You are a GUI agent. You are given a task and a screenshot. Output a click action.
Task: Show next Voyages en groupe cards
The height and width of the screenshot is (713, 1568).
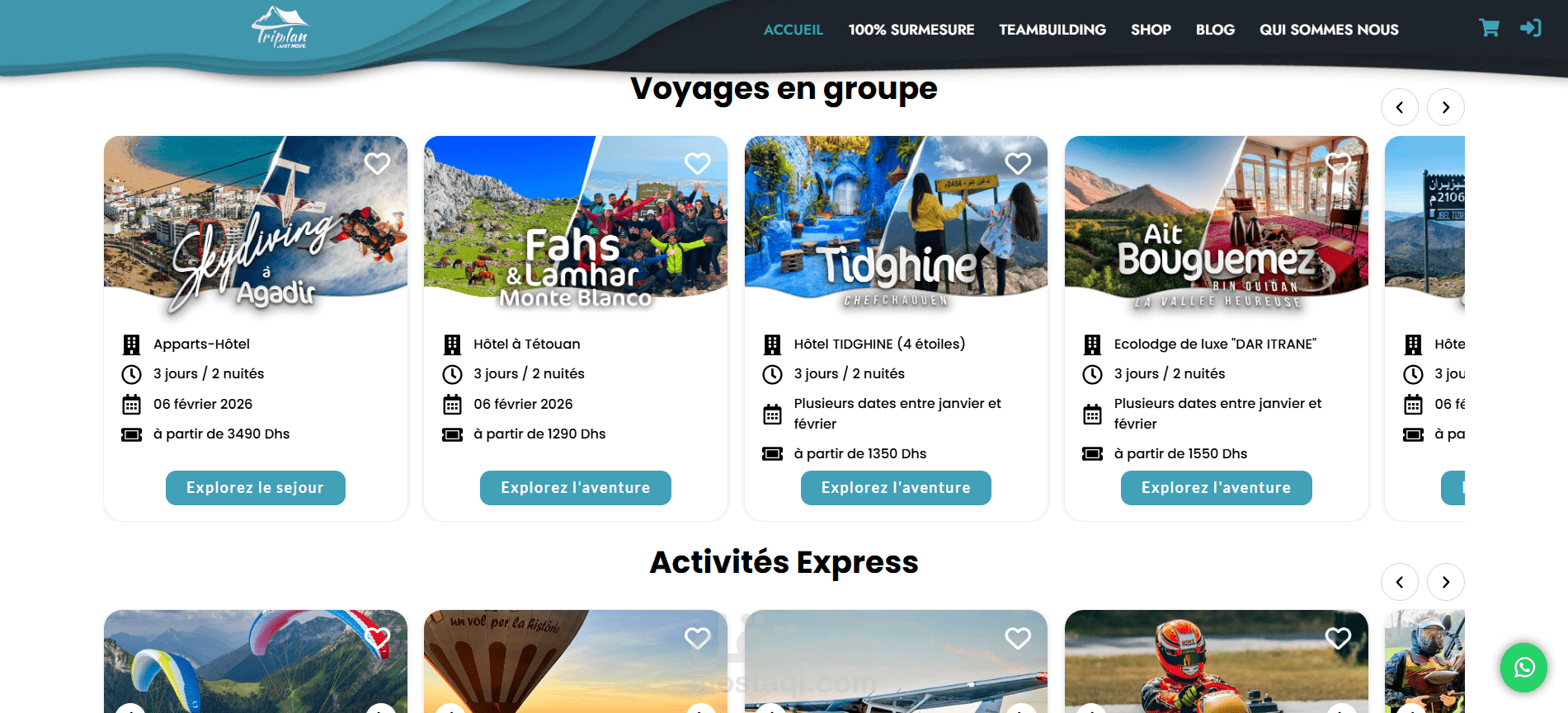point(1445,107)
